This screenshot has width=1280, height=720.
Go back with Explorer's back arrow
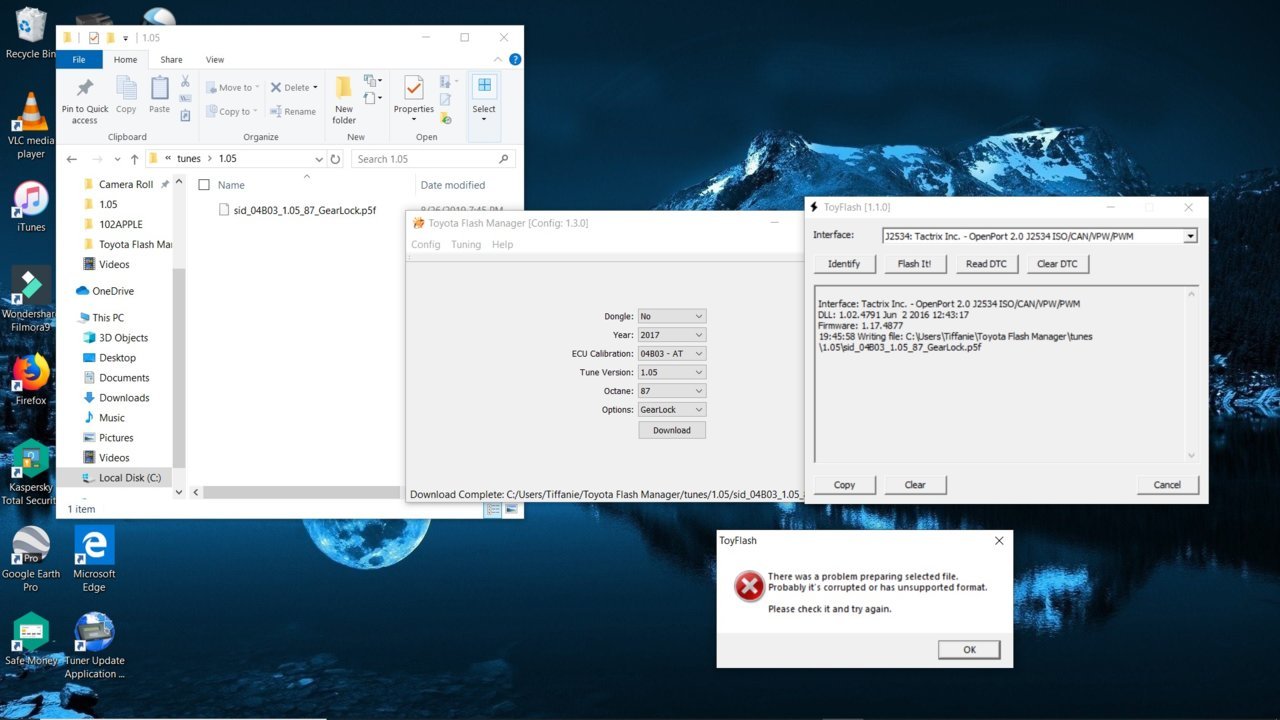(x=71, y=159)
